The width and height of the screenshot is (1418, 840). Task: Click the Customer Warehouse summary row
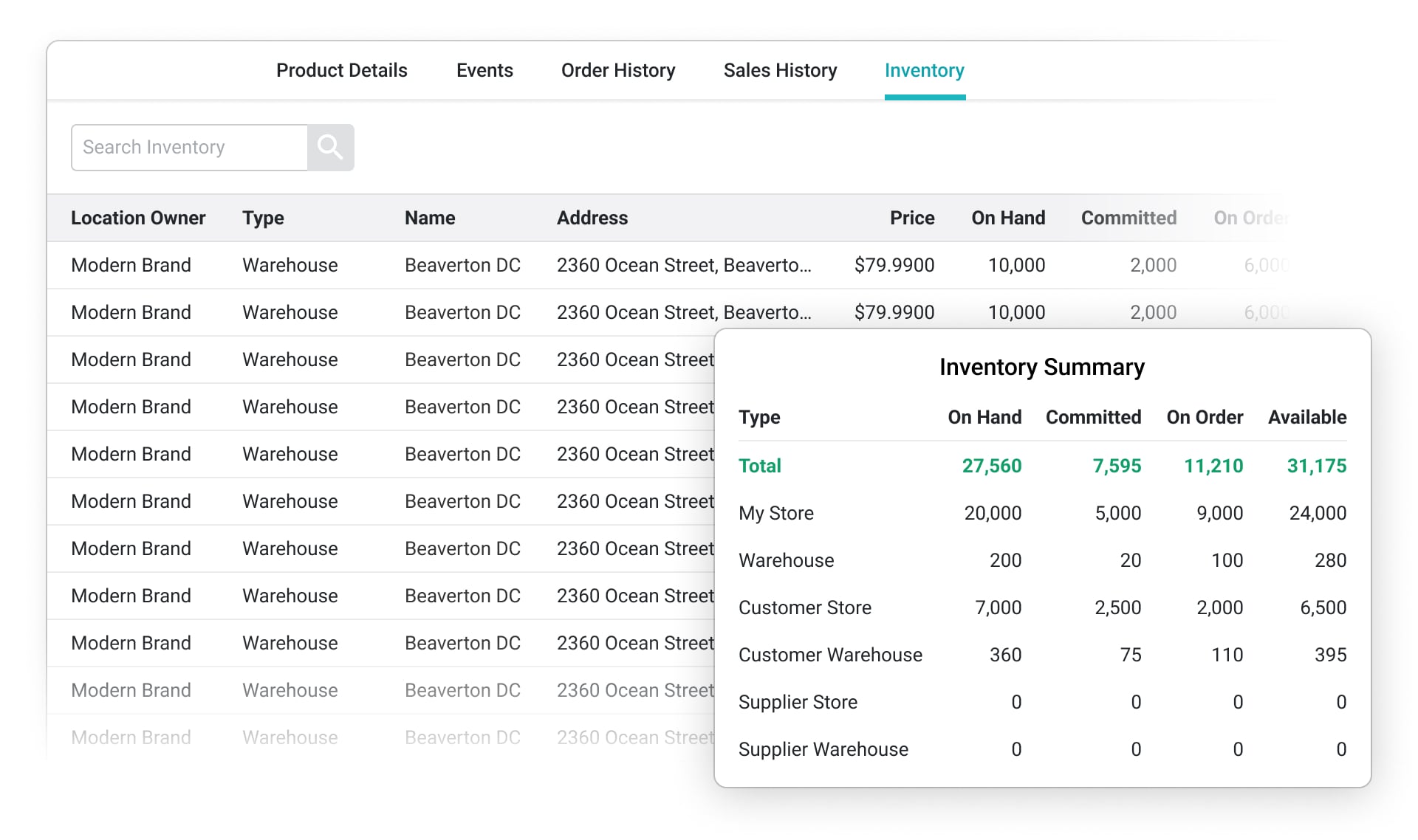point(829,655)
